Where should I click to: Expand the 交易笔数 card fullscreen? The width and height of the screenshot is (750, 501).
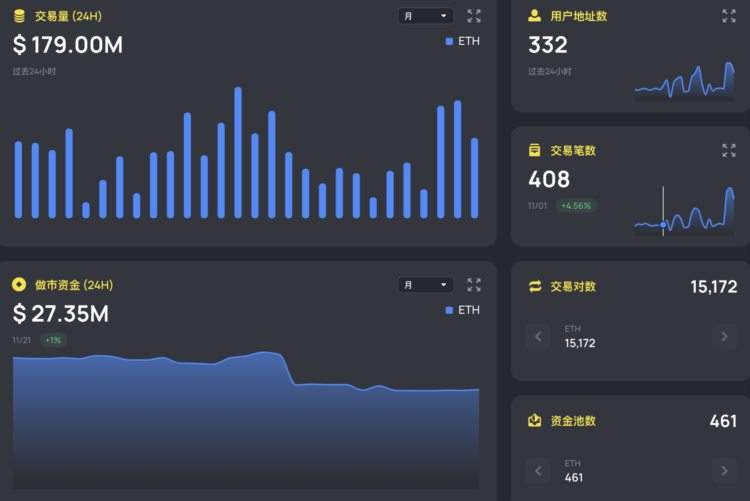tap(729, 150)
